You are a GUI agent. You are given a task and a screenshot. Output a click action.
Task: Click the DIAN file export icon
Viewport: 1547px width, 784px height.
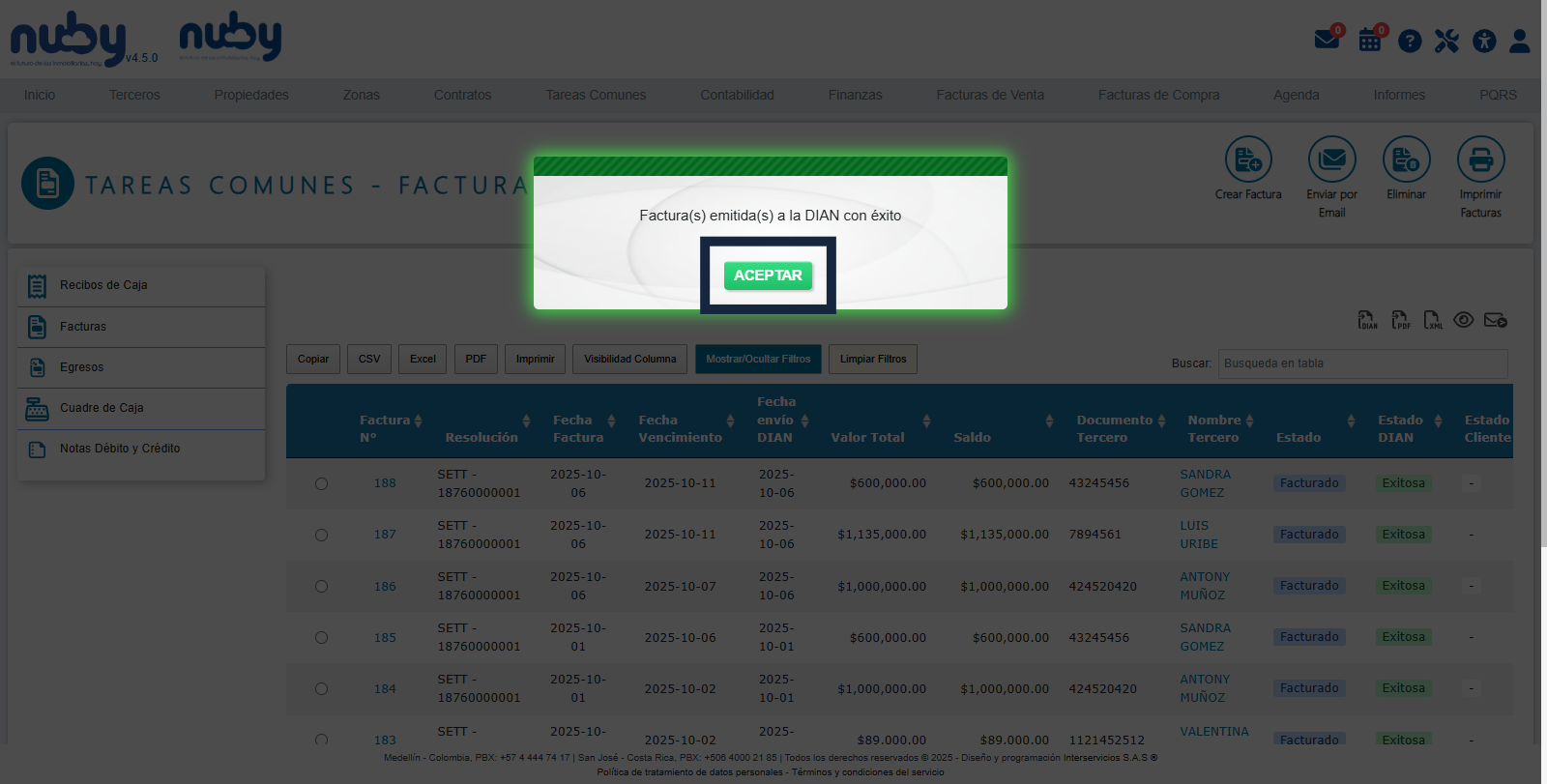pyautogui.click(x=1367, y=320)
